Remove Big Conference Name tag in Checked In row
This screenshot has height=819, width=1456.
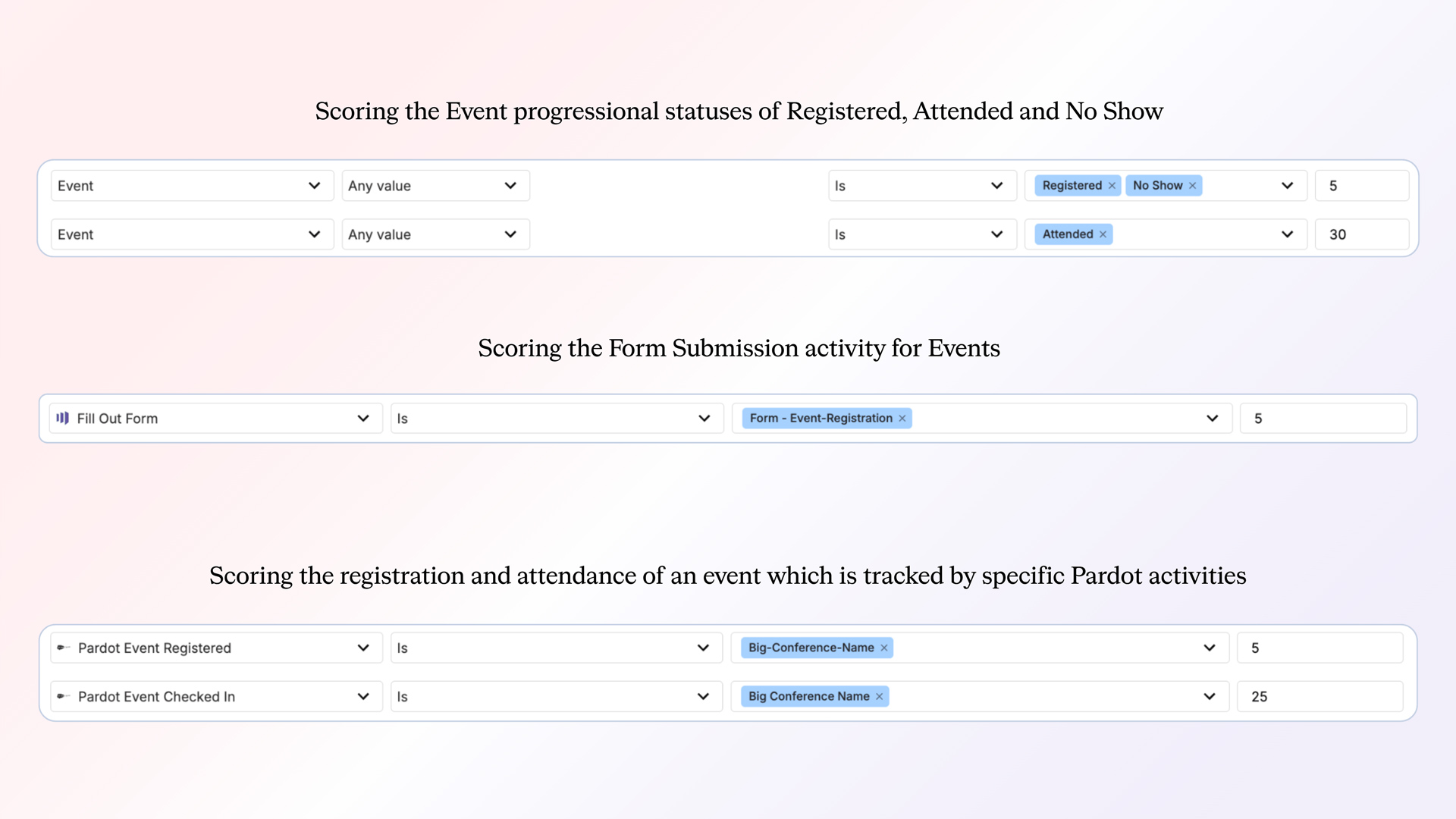[x=879, y=696]
